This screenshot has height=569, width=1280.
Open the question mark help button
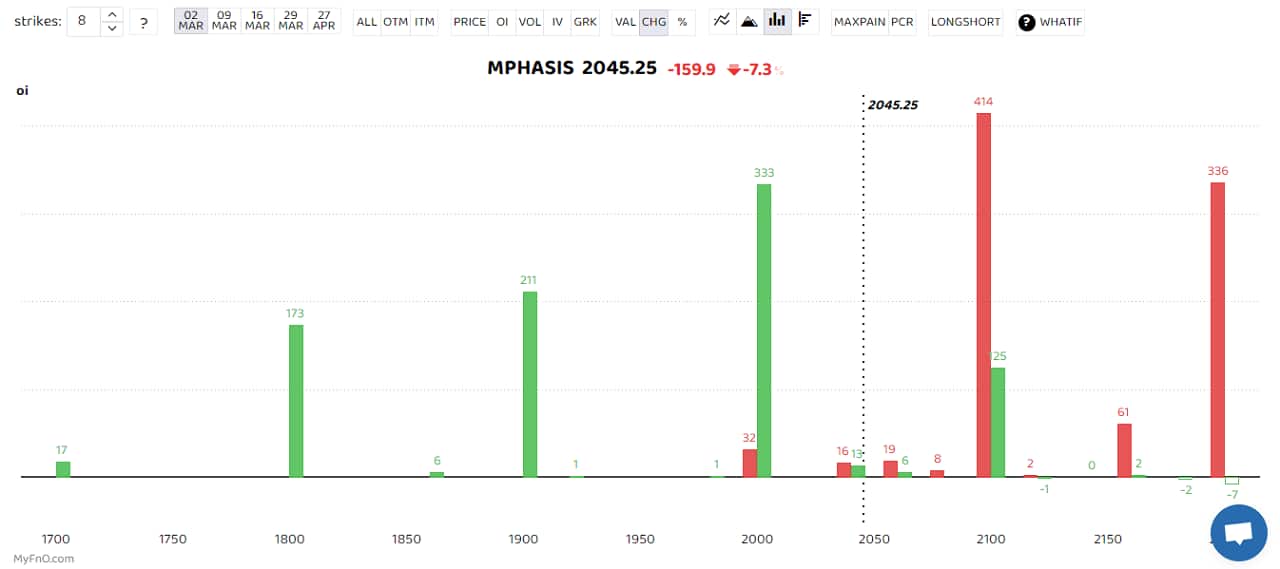[x=144, y=21]
